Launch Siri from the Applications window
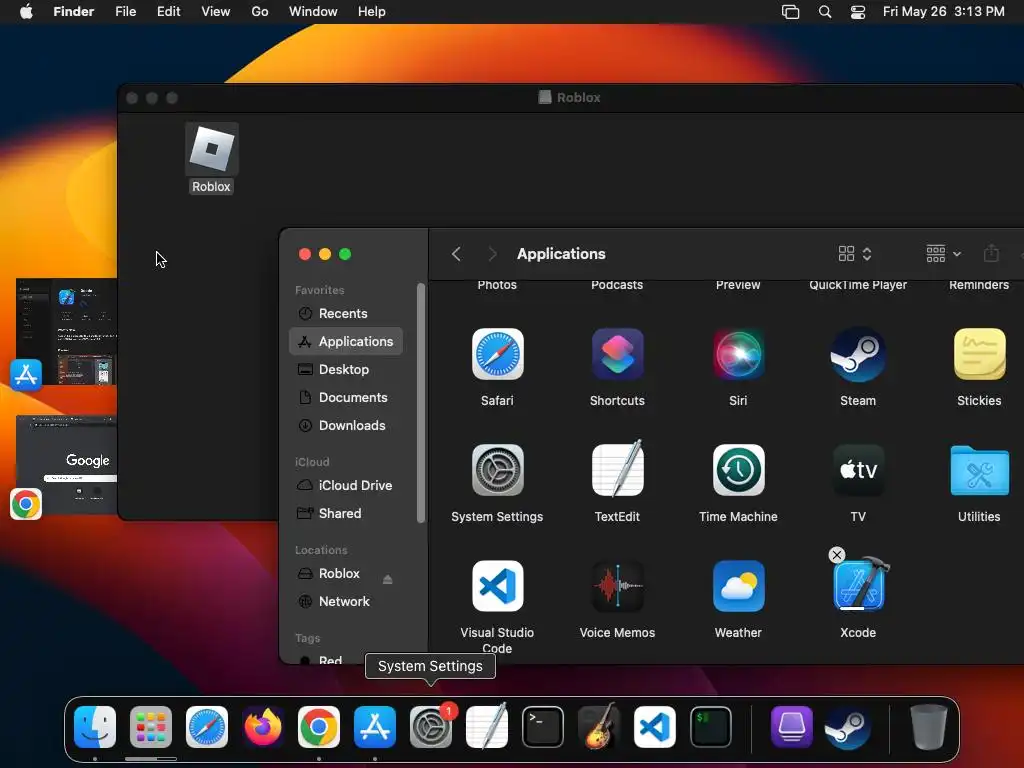1024x768 pixels. [x=738, y=354]
